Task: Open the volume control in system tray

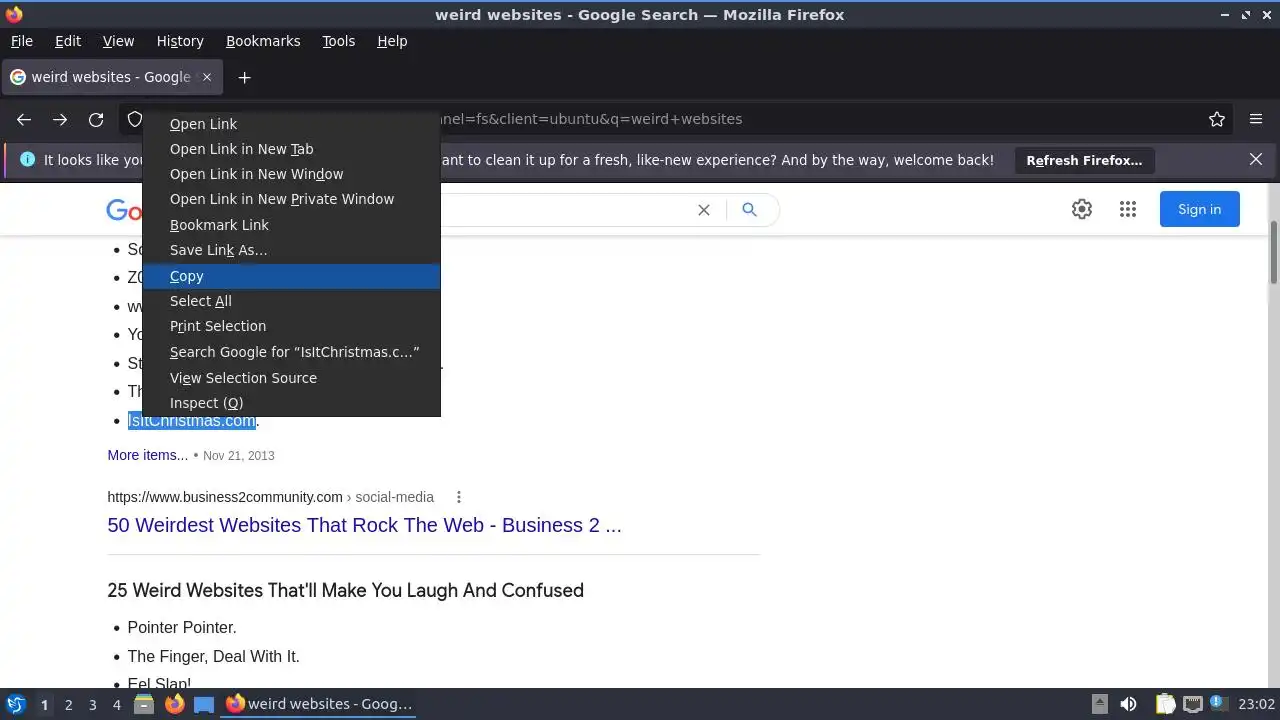Action: point(1128,704)
